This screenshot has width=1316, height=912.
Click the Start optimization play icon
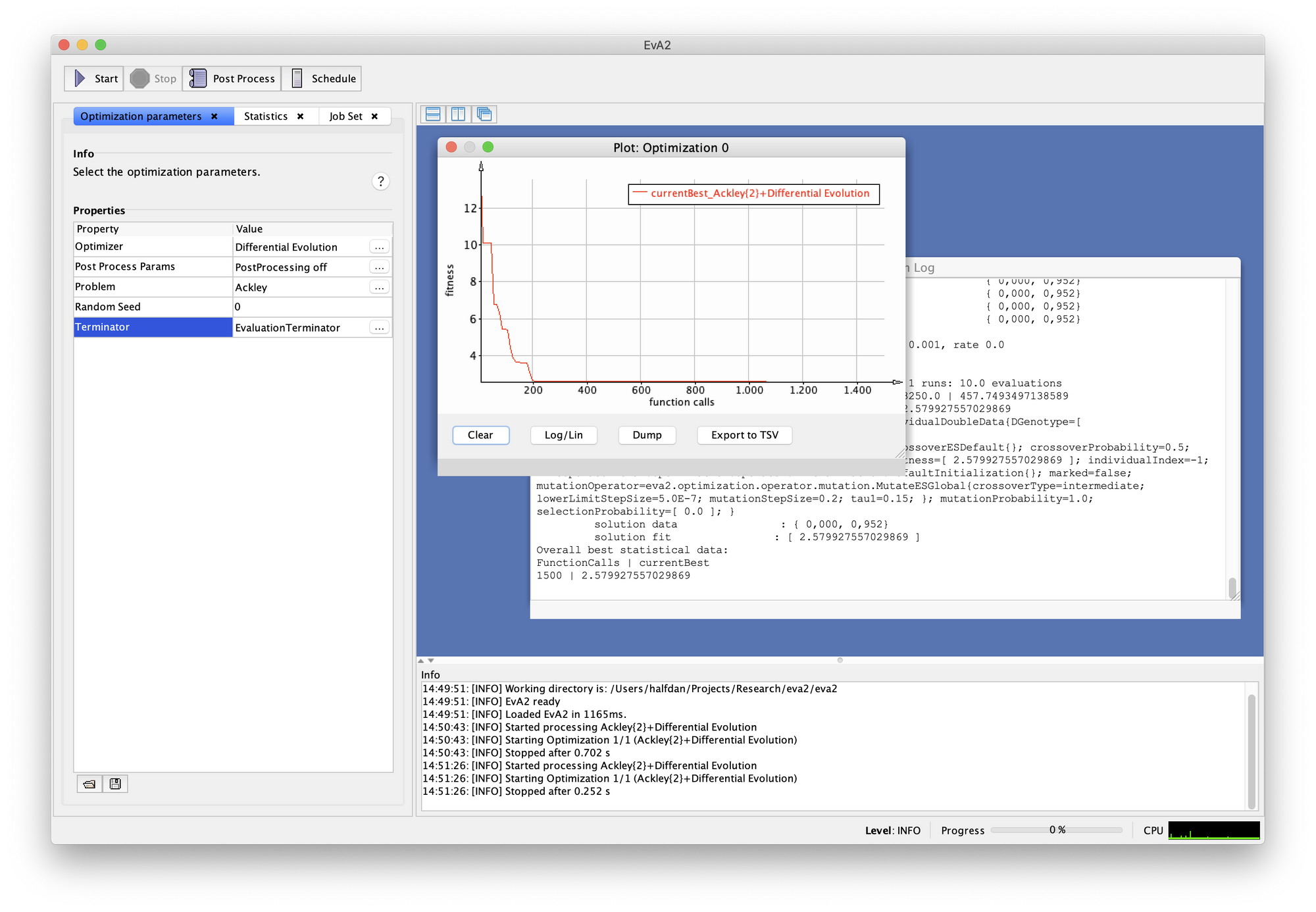pos(80,78)
